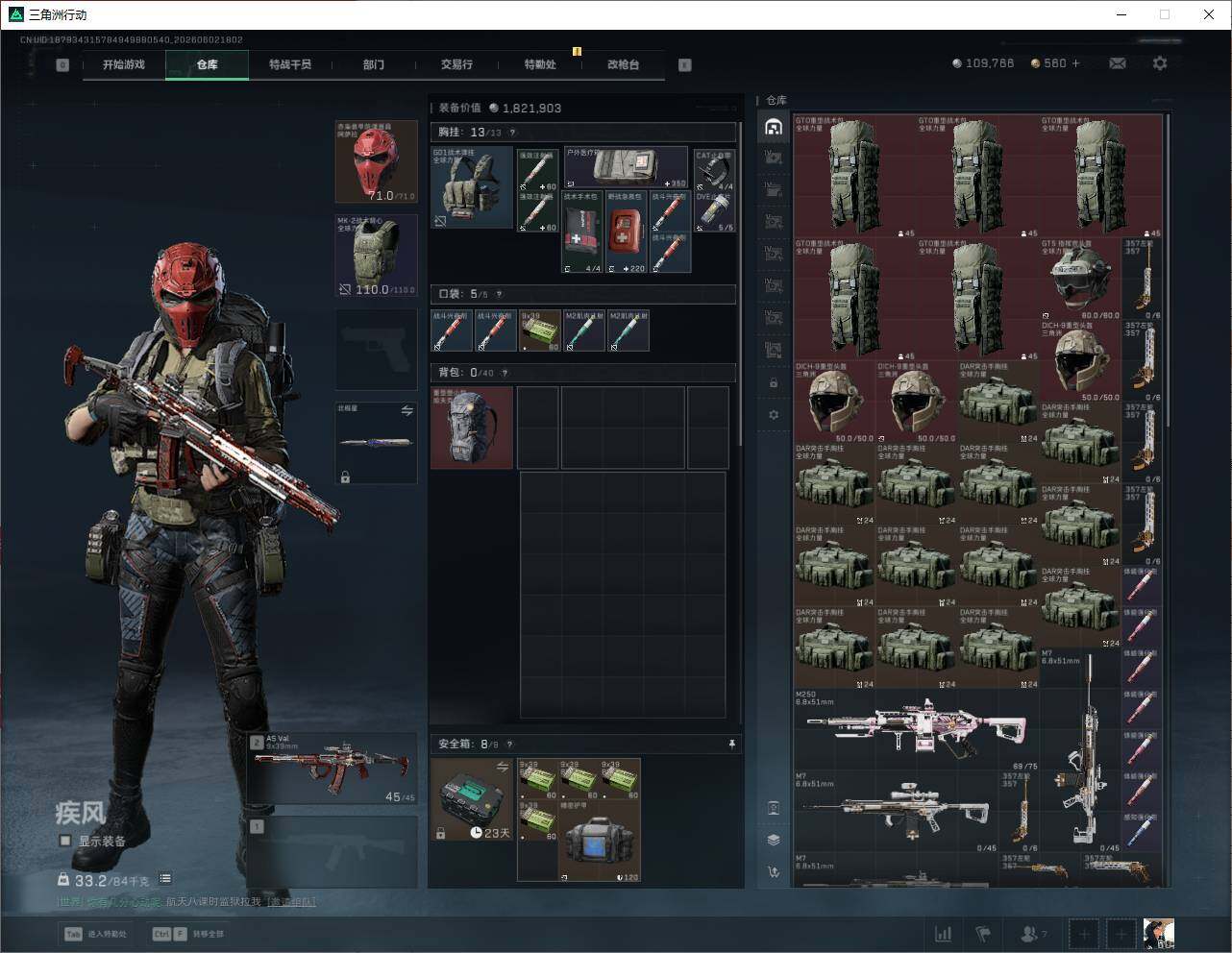The width and height of the screenshot is (1232, 953).
Task: Click the lock icon in warehouse sidebar
Action: (x=774, y=383)
